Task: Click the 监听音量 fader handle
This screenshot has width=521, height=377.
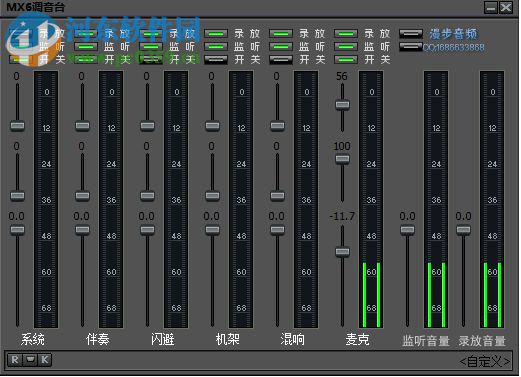Action: click(407, 230)
